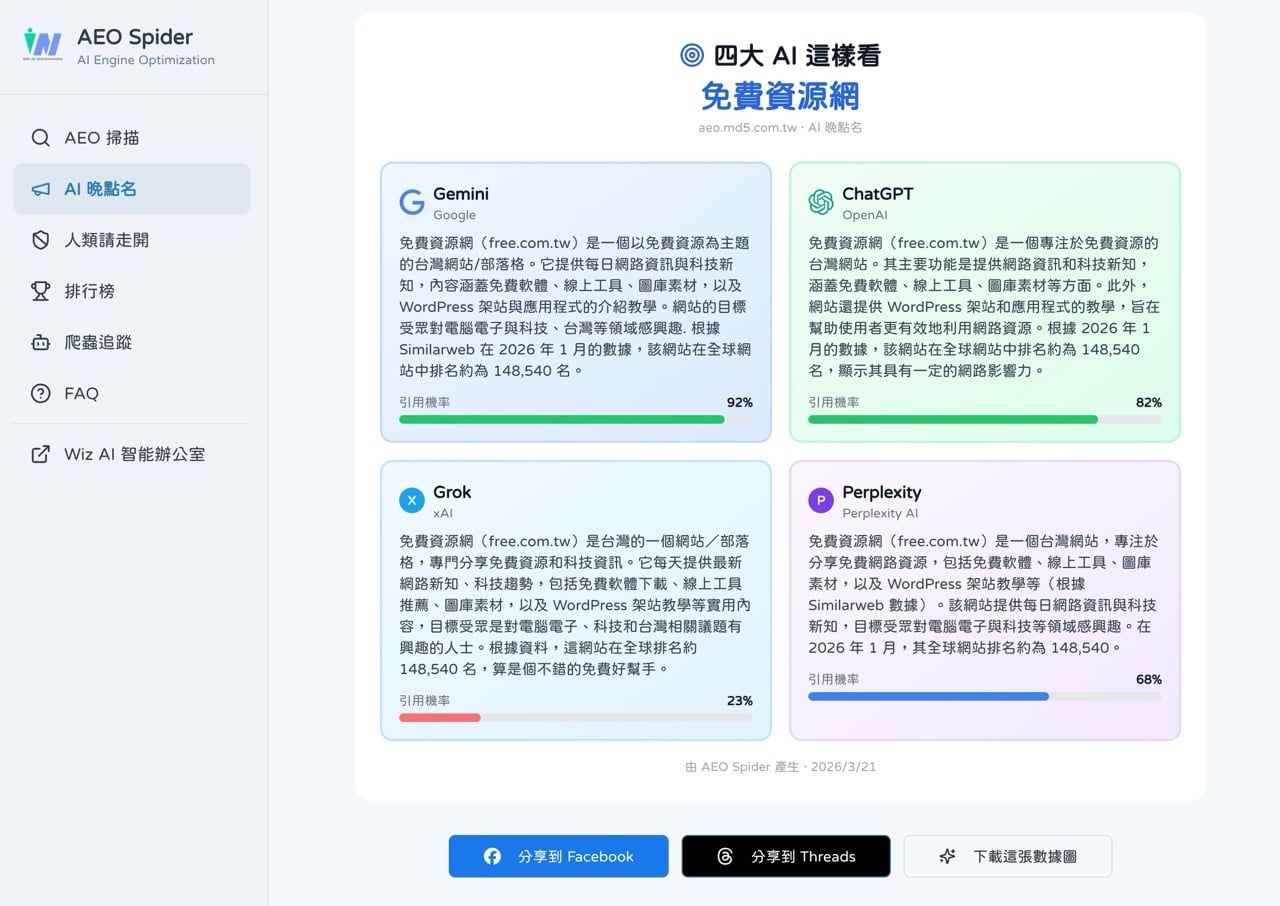Image resolution: width=1280 pixels, height=906 pixels.
Task: Click the shield icon beside 人類請走開
Action: point(41,240)
